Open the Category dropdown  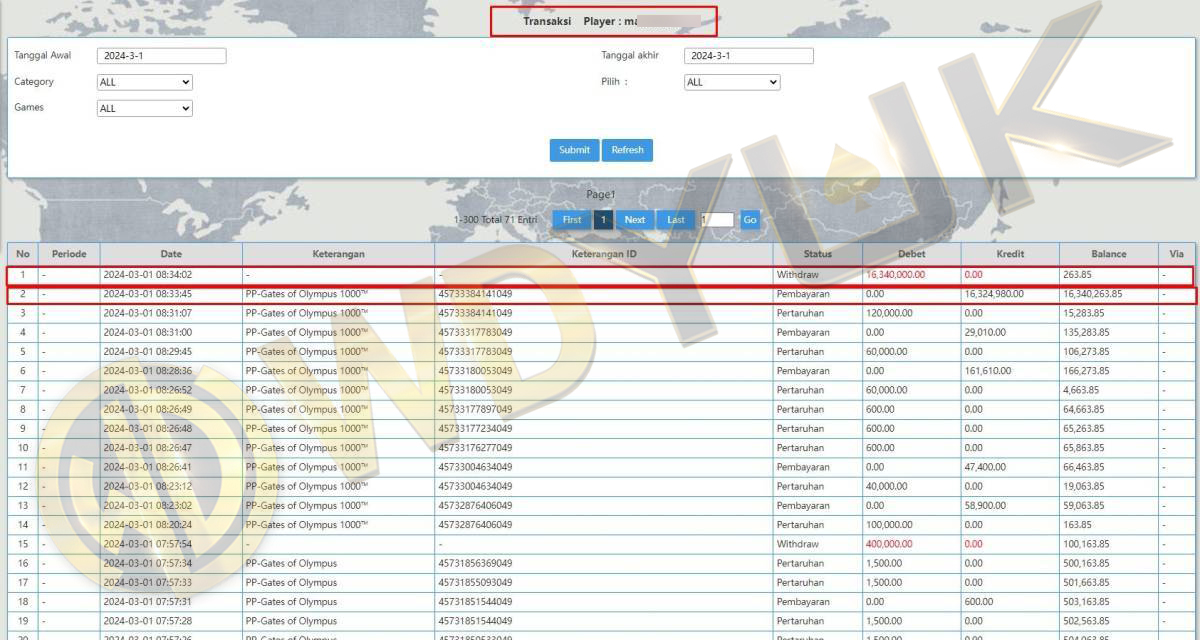pos(144,82)
